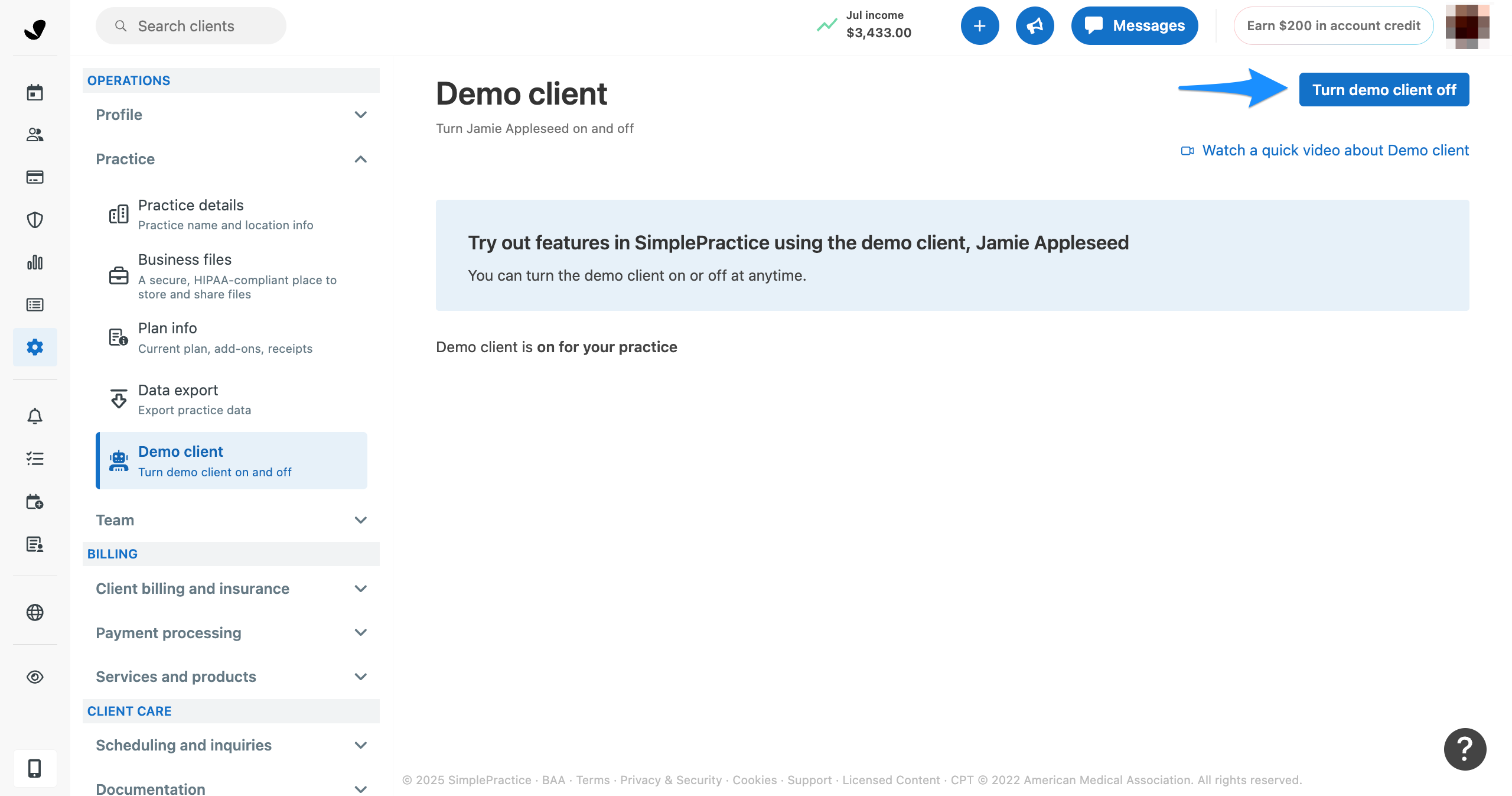Open the help question mark bubble
1512x796 pixels.
click(1465, 749)
